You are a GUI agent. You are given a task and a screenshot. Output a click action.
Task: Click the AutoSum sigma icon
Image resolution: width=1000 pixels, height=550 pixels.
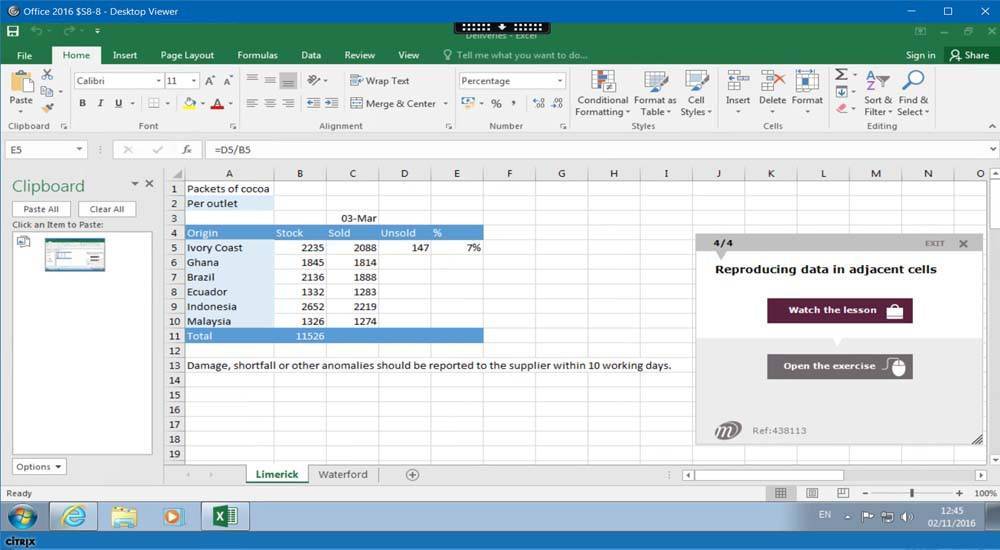coord(841,75)
